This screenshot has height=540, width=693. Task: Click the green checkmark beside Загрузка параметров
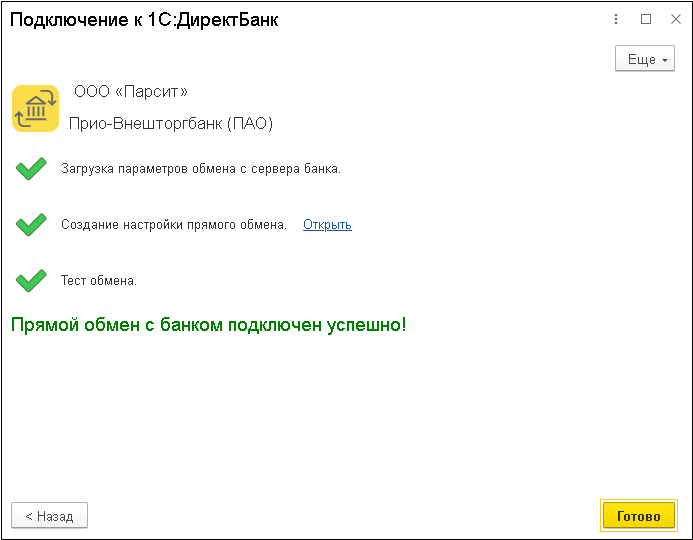point(31,169)
